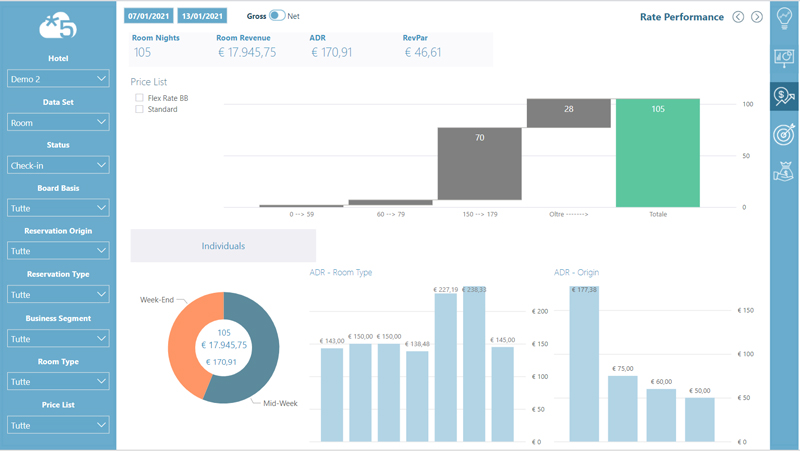Click the thin 60 --> 79 bar
This screenshot has height=451, width=800.
coord(390,203)
